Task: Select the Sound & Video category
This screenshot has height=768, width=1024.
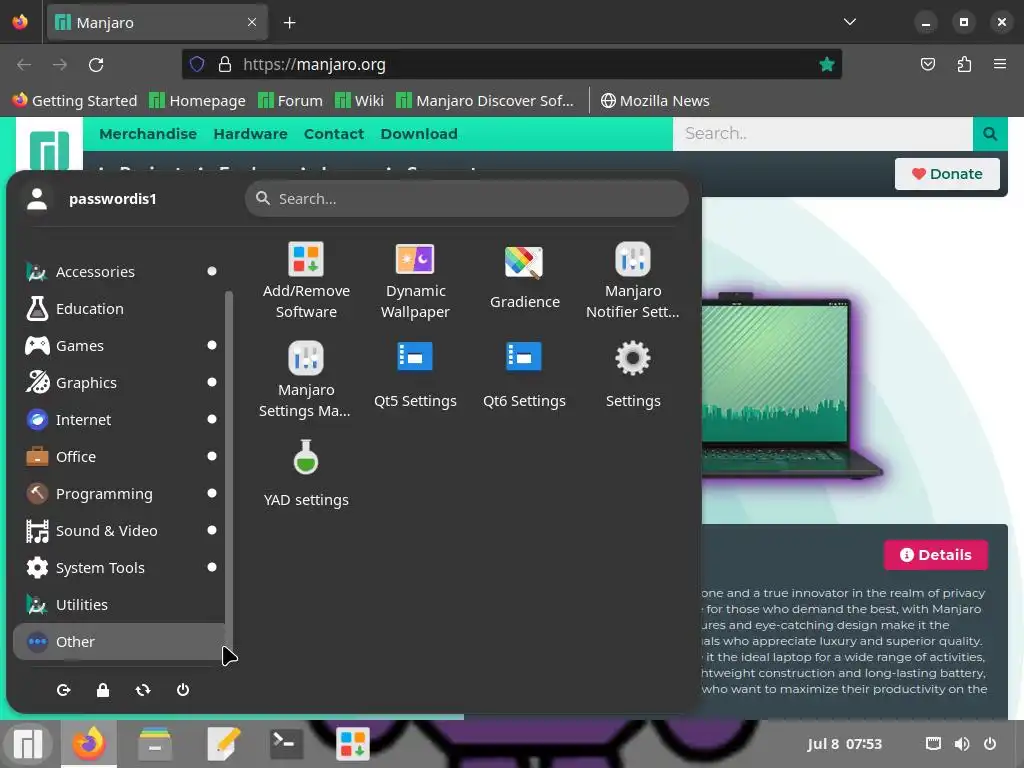Action: pyautogui.click(x=119, y=531)
